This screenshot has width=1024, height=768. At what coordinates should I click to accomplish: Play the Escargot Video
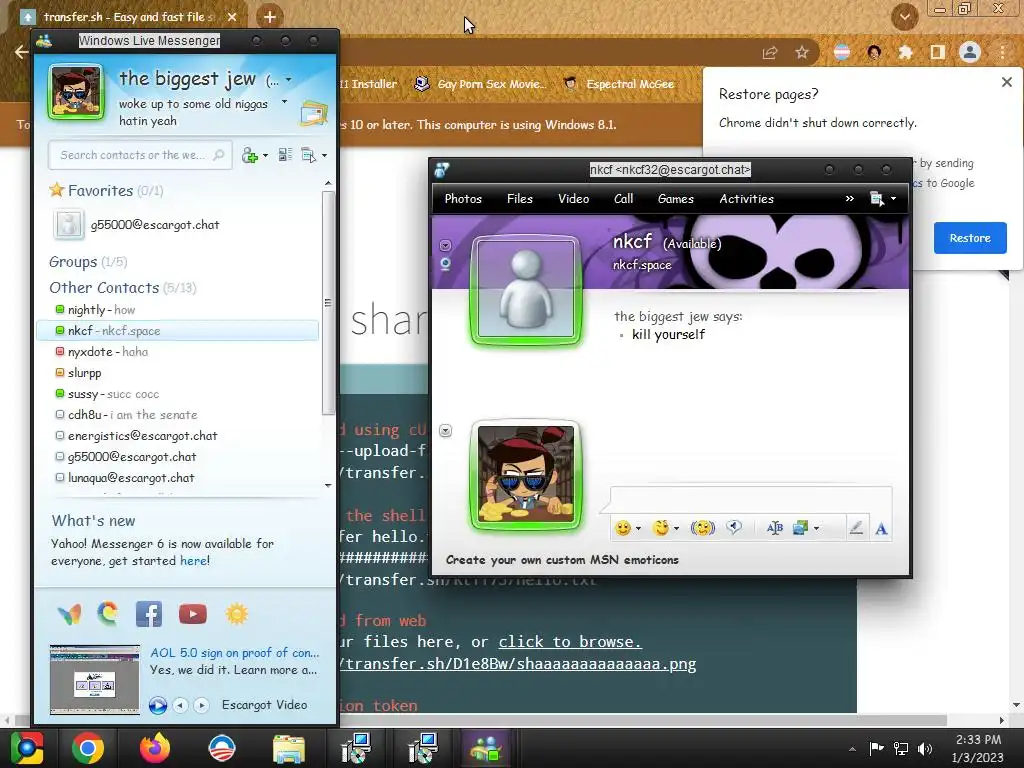[157, 705]
